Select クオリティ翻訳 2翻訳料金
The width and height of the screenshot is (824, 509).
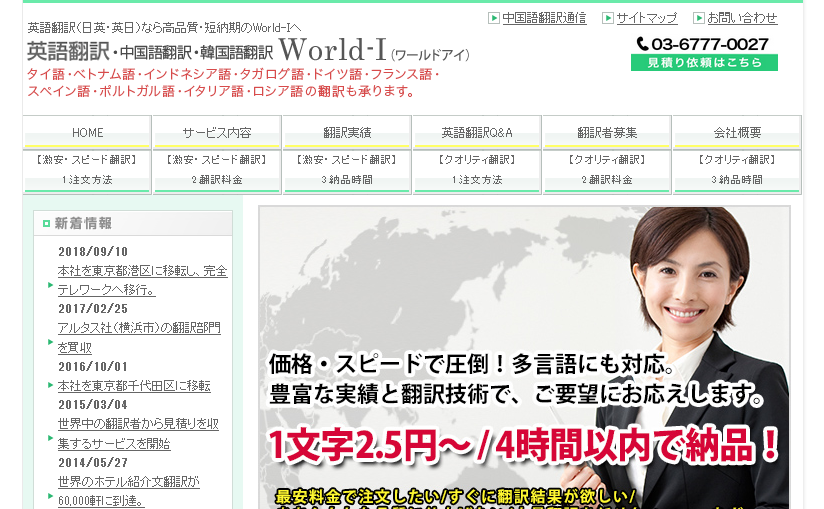607,171
